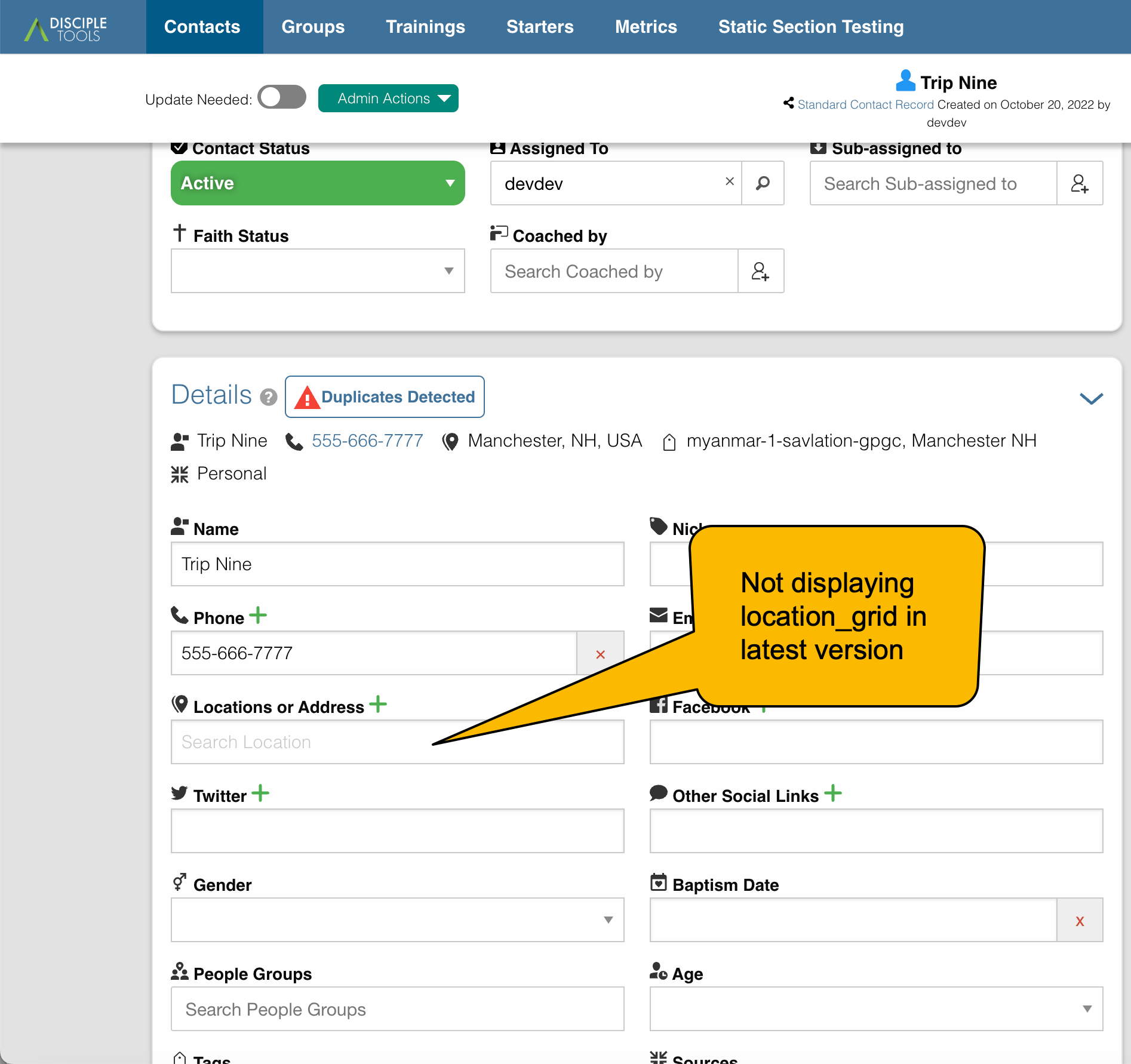Clear the Baptism Date with x
1131x1064 pixels.
[x=1080, y=921]
